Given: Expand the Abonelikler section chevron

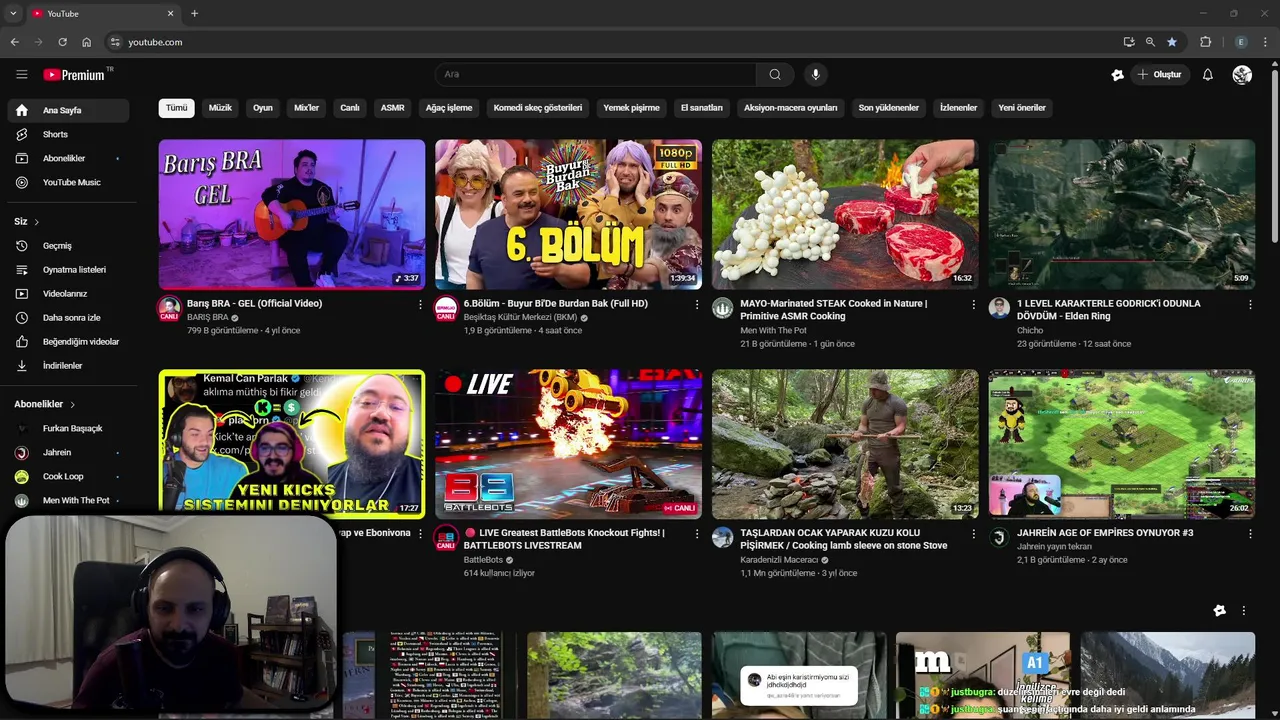Looking at the screenshot, I should point(72,404).
